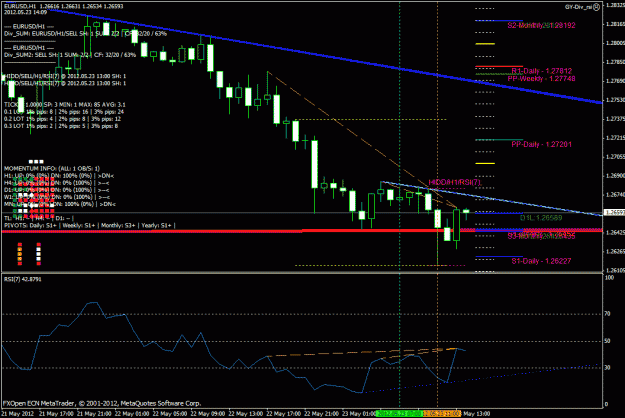The width and height of the screenshot is (625, 418).
Task: Click the yellow pivot segment near 1.2800
Action: point(485,44)
